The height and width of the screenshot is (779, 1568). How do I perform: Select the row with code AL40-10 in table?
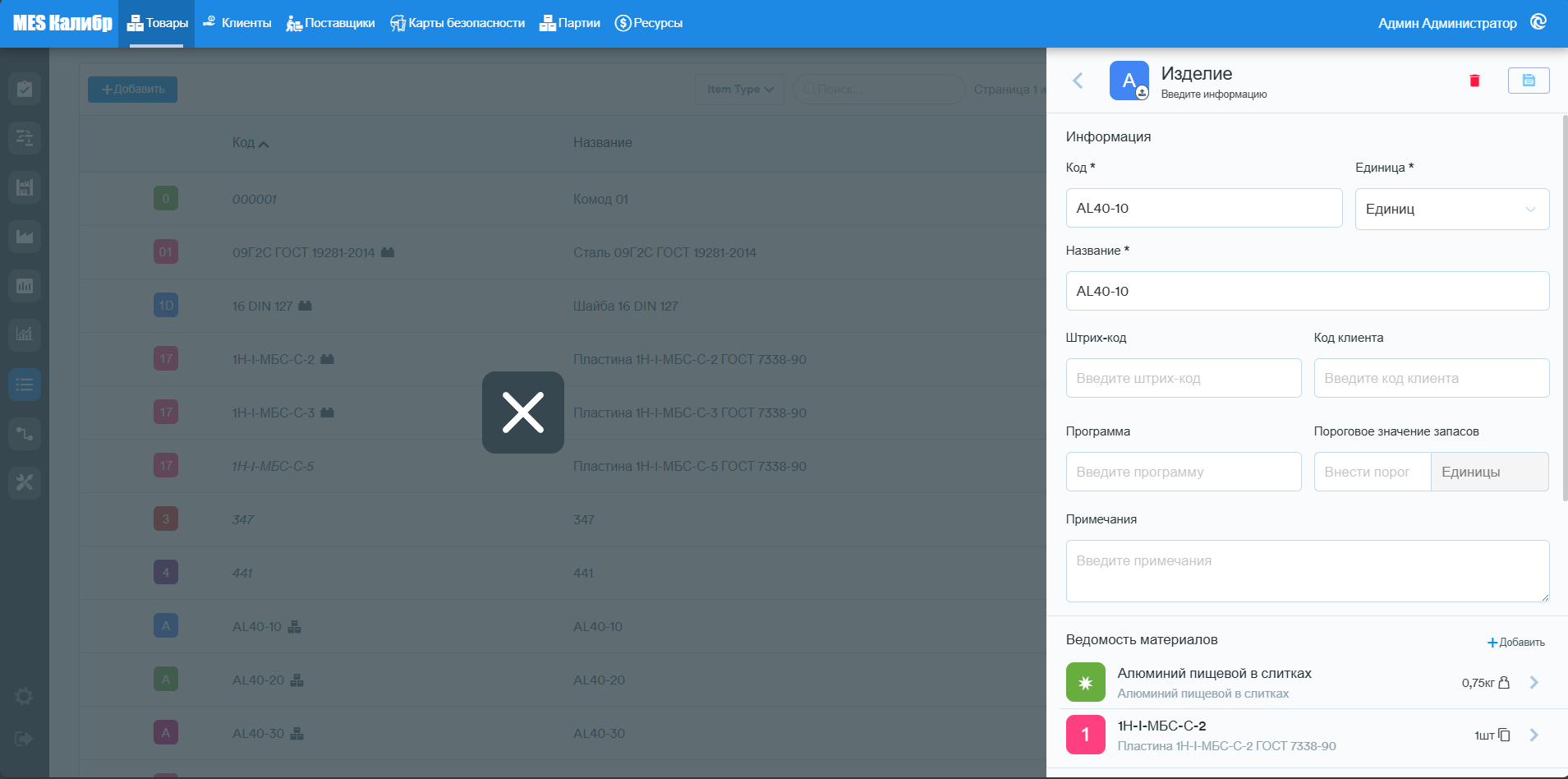pyautogui.click(x=563, y=626)
